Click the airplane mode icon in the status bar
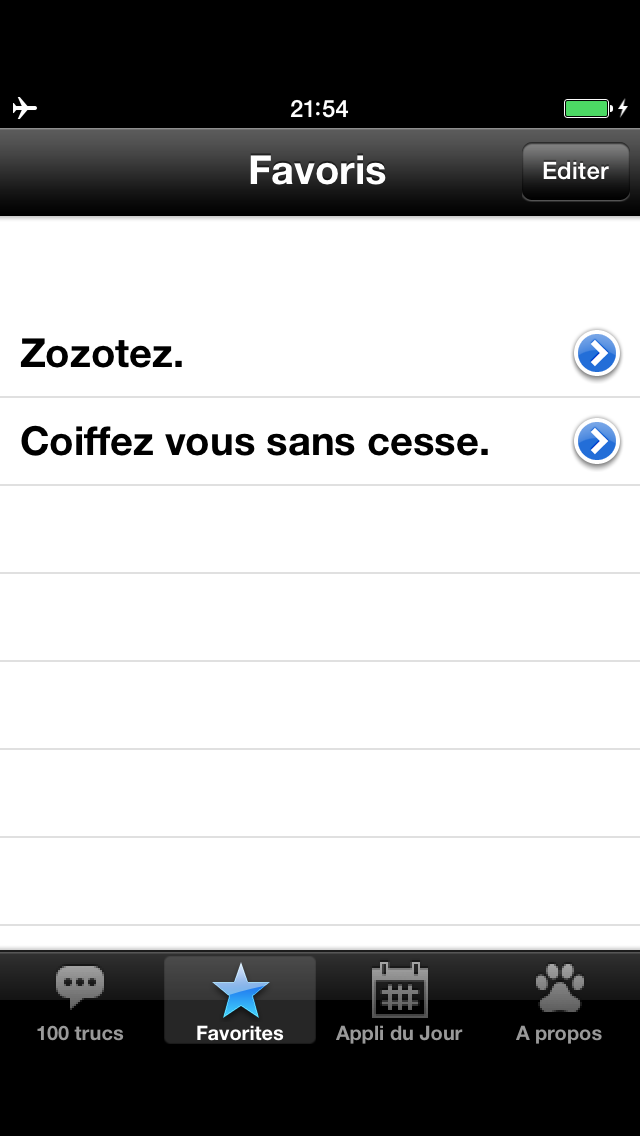Viewport: 640px width, 1136px height. pyautogui.click(x=25, y=108)
